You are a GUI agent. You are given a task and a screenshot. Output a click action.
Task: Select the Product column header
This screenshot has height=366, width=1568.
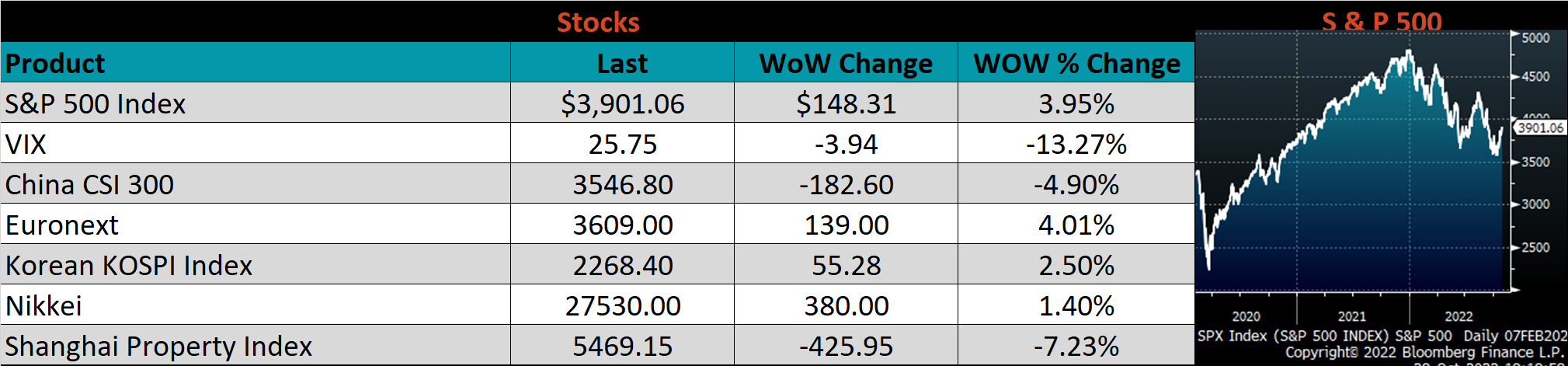55,63
